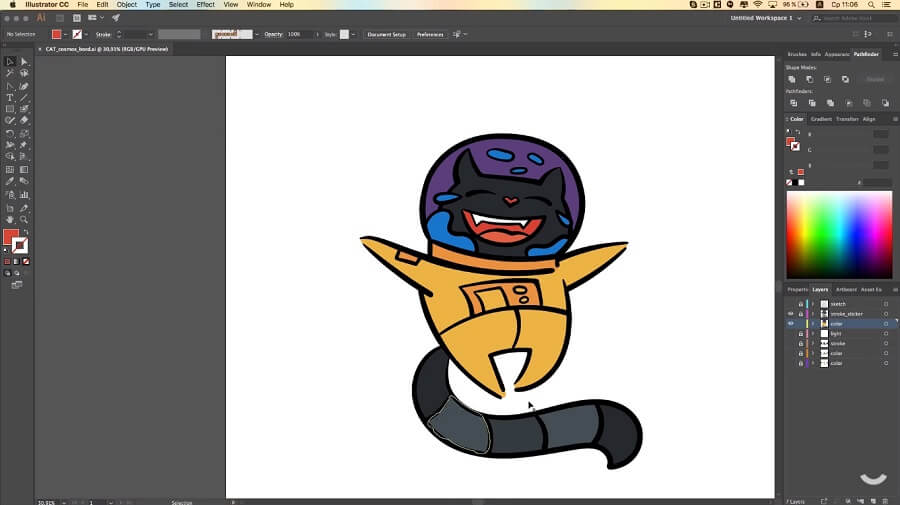900x505 pixels.
Task: Click the Document Setup button
Action: [x=386, y=34]
